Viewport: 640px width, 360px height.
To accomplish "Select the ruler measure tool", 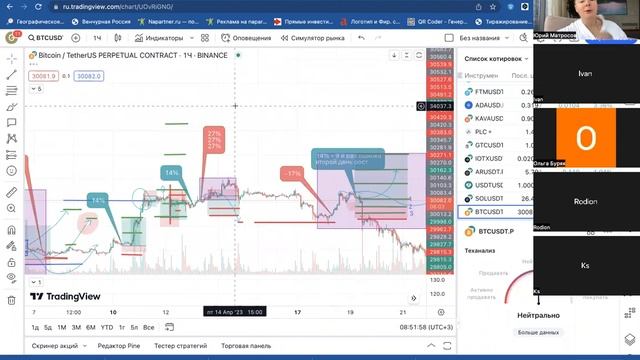I will point(11,192).
